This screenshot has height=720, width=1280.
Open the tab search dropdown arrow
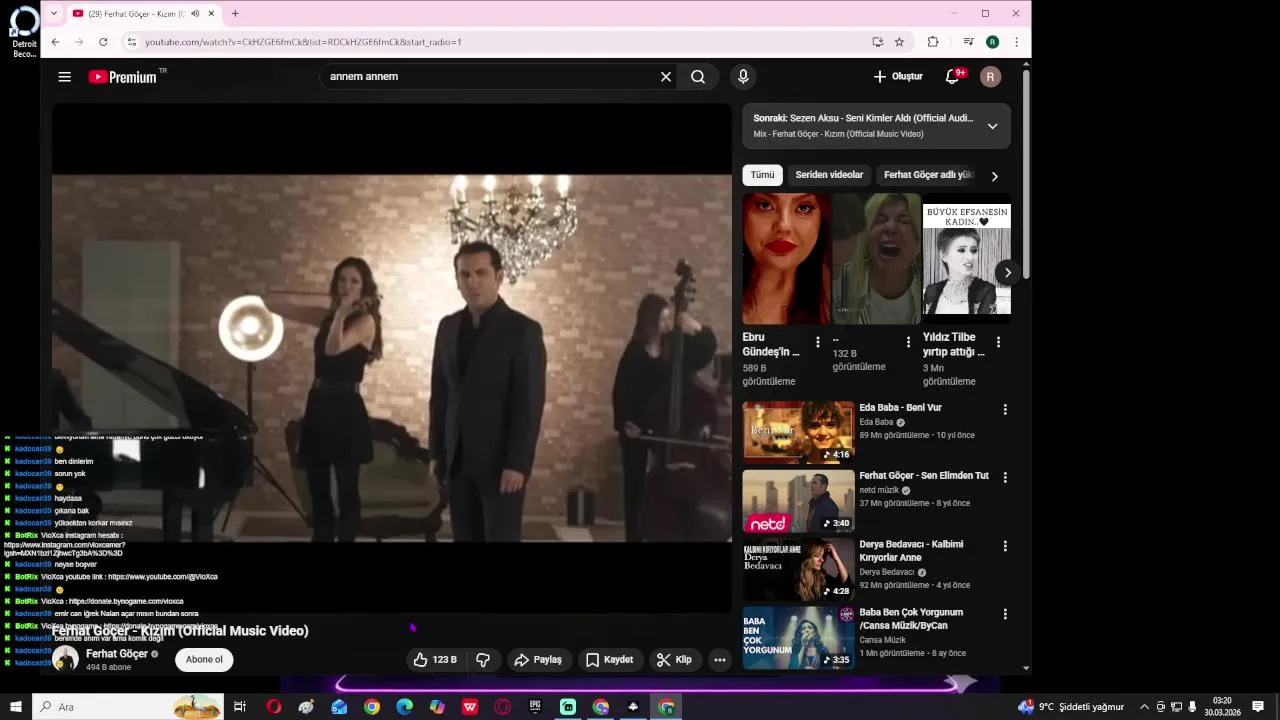[54, 14]
